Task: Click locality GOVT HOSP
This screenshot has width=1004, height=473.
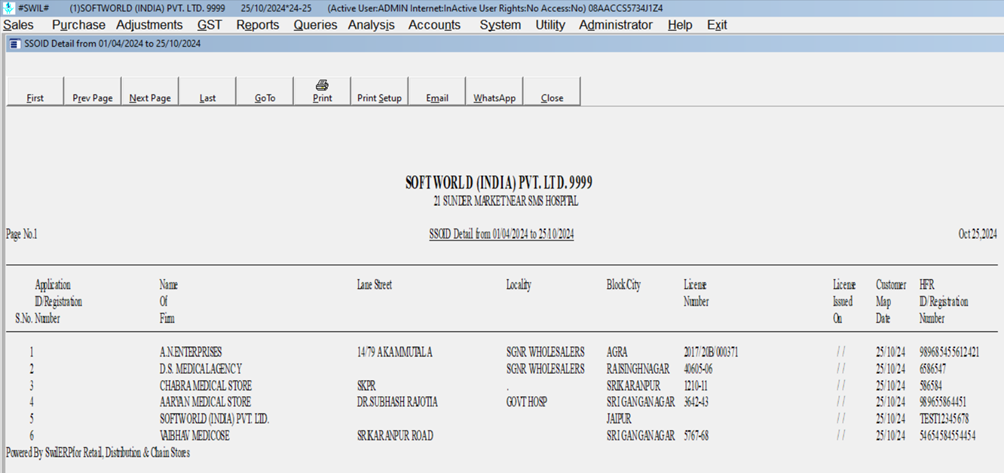Action: [527, 402]
